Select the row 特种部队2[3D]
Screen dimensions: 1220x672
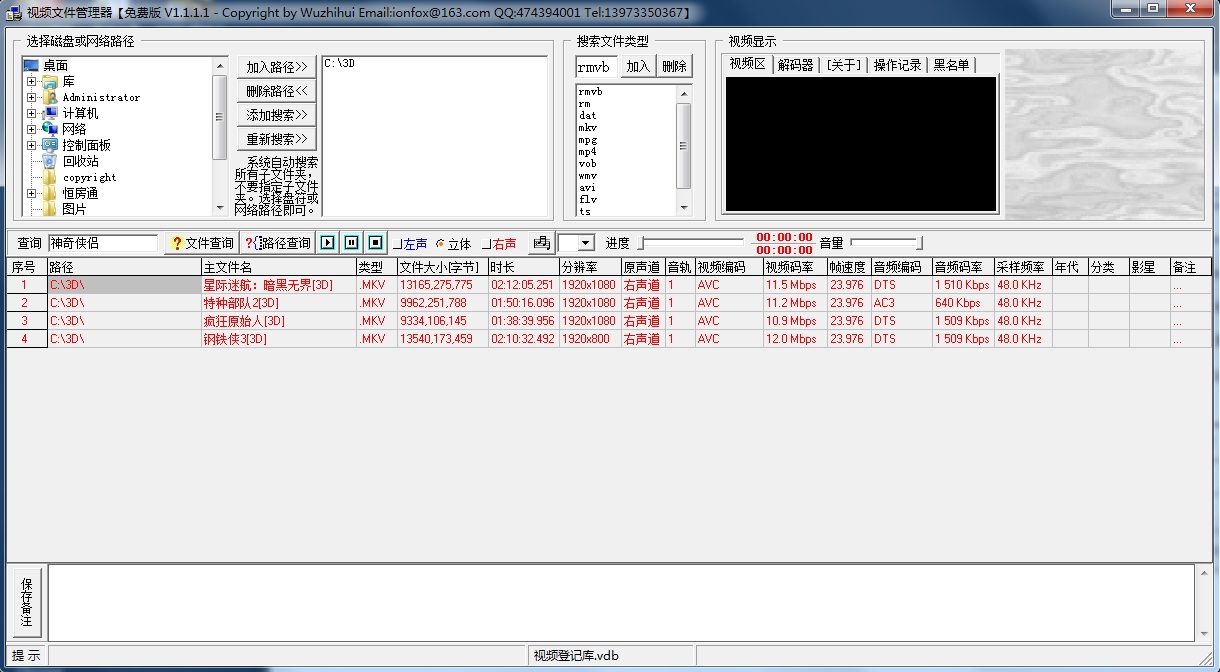pos(609,303)
